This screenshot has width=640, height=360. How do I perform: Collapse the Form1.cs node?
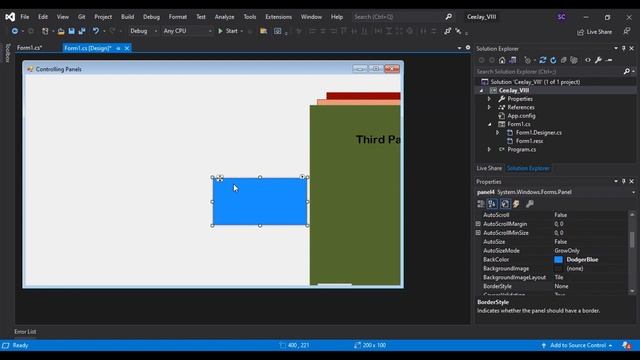(489, 124)
